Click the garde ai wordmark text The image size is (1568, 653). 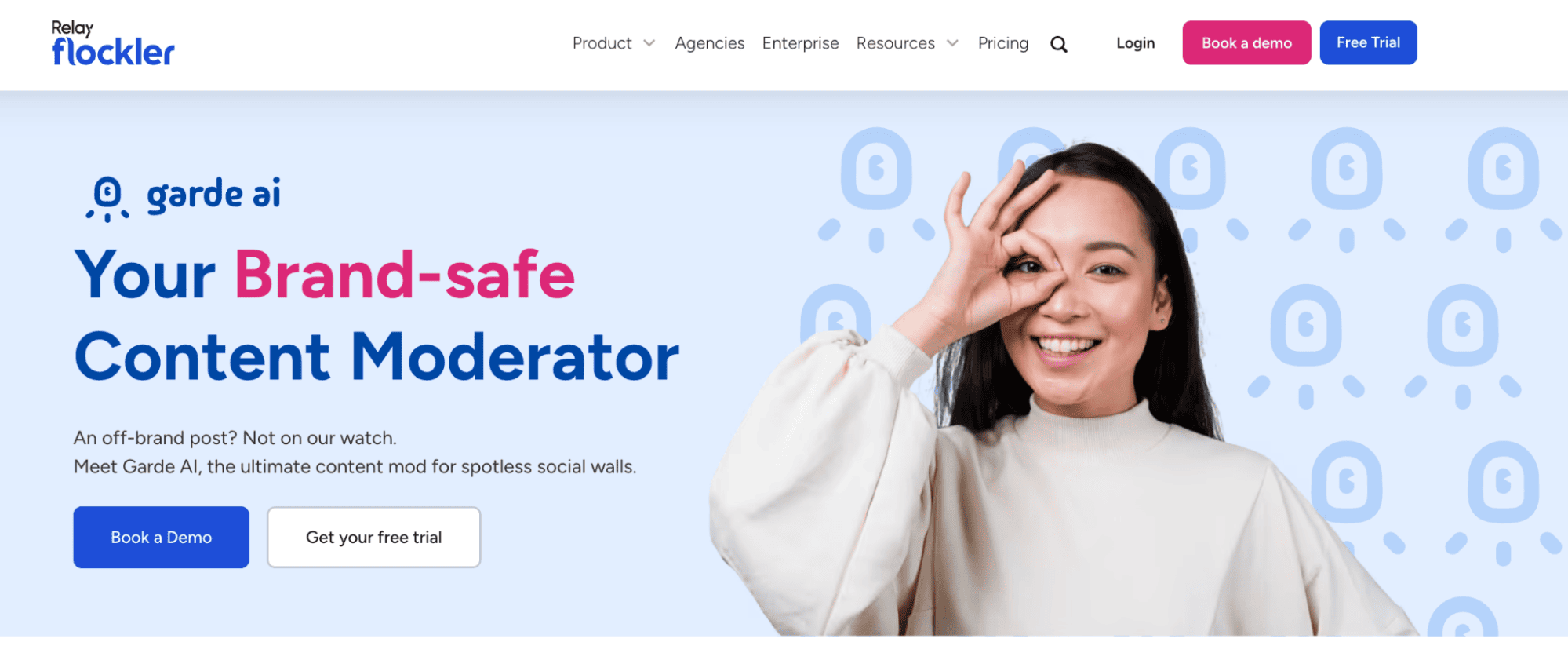[x=213, y=195]
